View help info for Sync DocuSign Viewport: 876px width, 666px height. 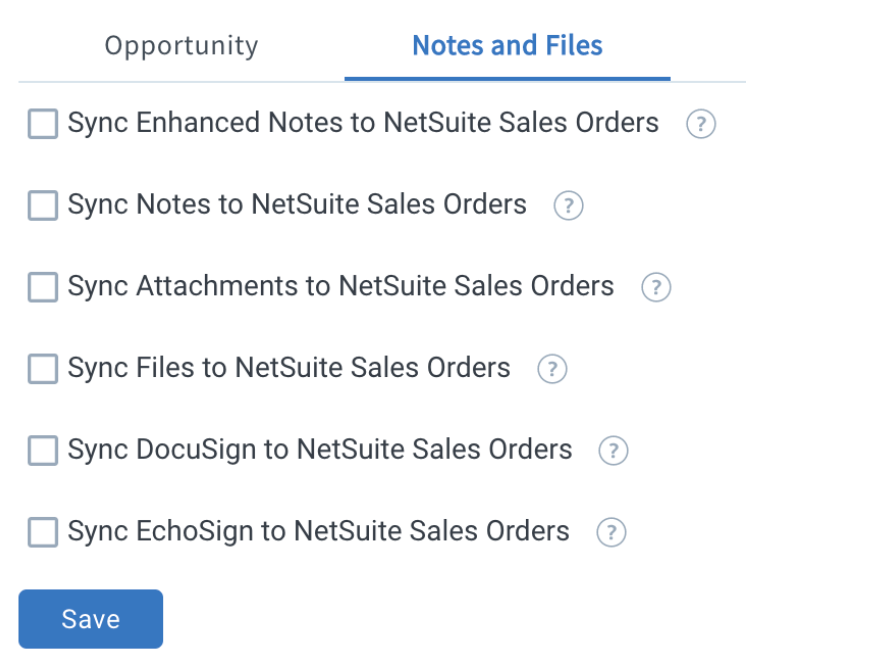click(x=613, y=450)
